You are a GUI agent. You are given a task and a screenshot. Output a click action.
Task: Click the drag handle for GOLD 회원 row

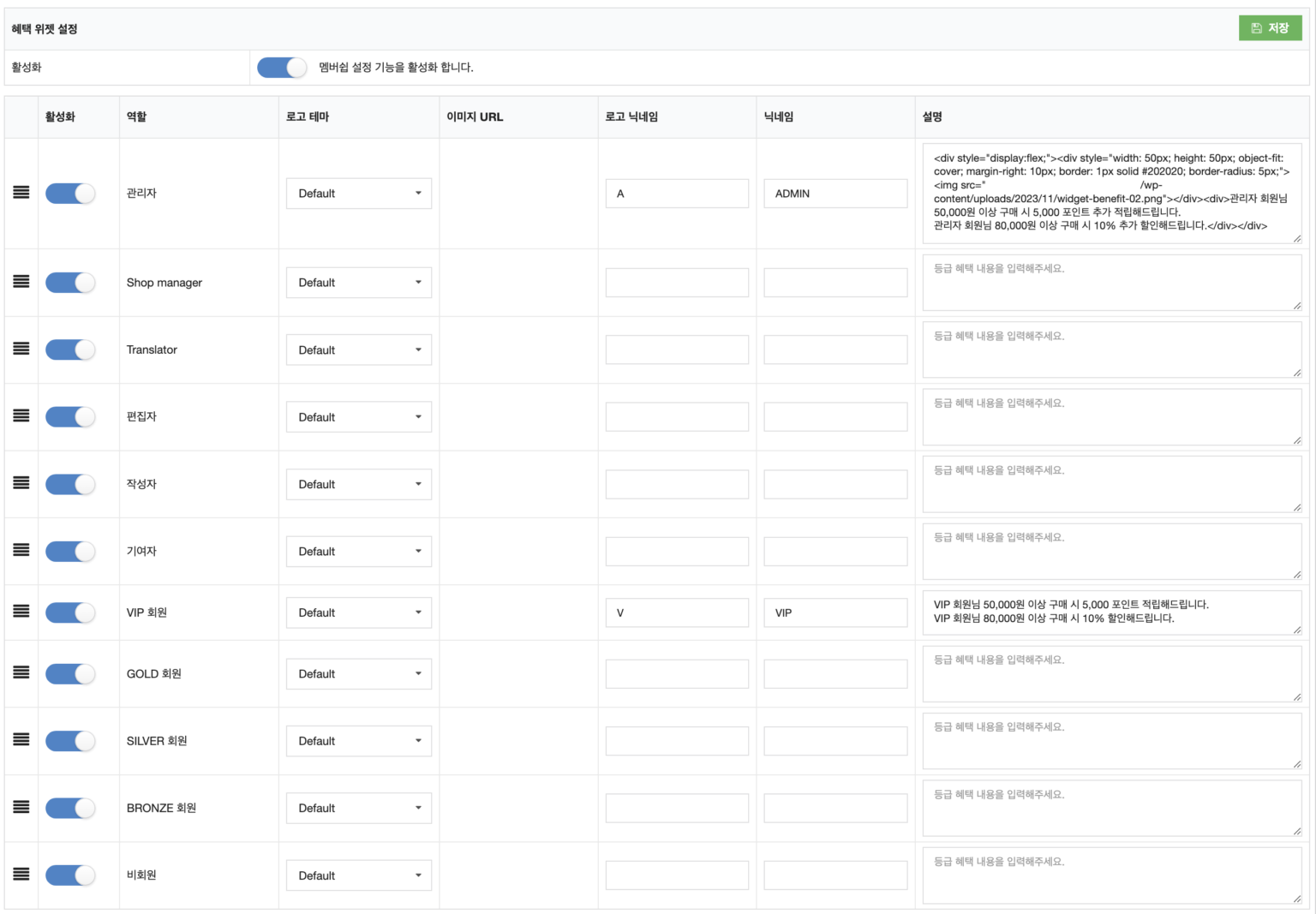pos(21,673)
